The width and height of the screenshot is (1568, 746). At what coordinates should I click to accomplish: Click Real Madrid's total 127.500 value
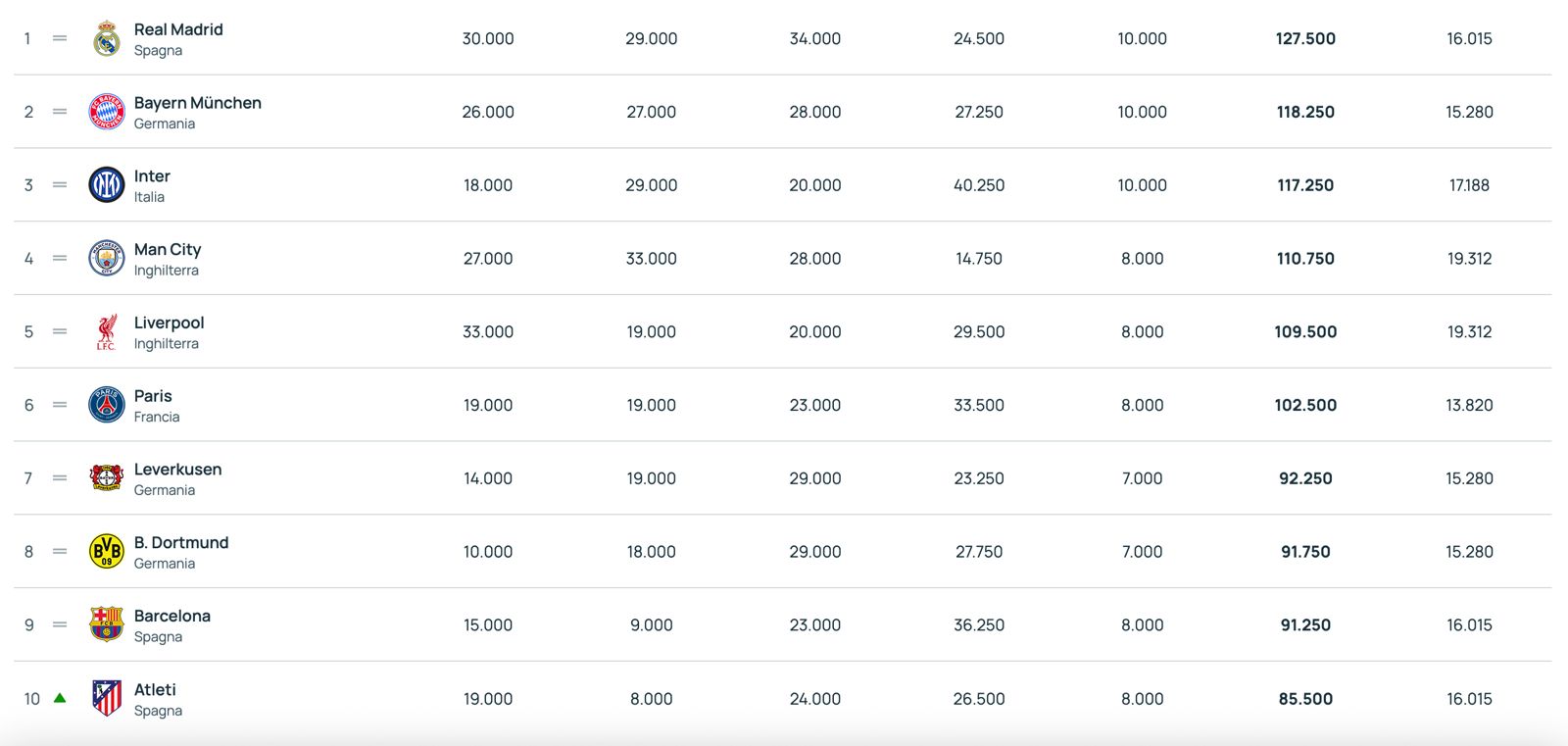(x=1305, y=39)
